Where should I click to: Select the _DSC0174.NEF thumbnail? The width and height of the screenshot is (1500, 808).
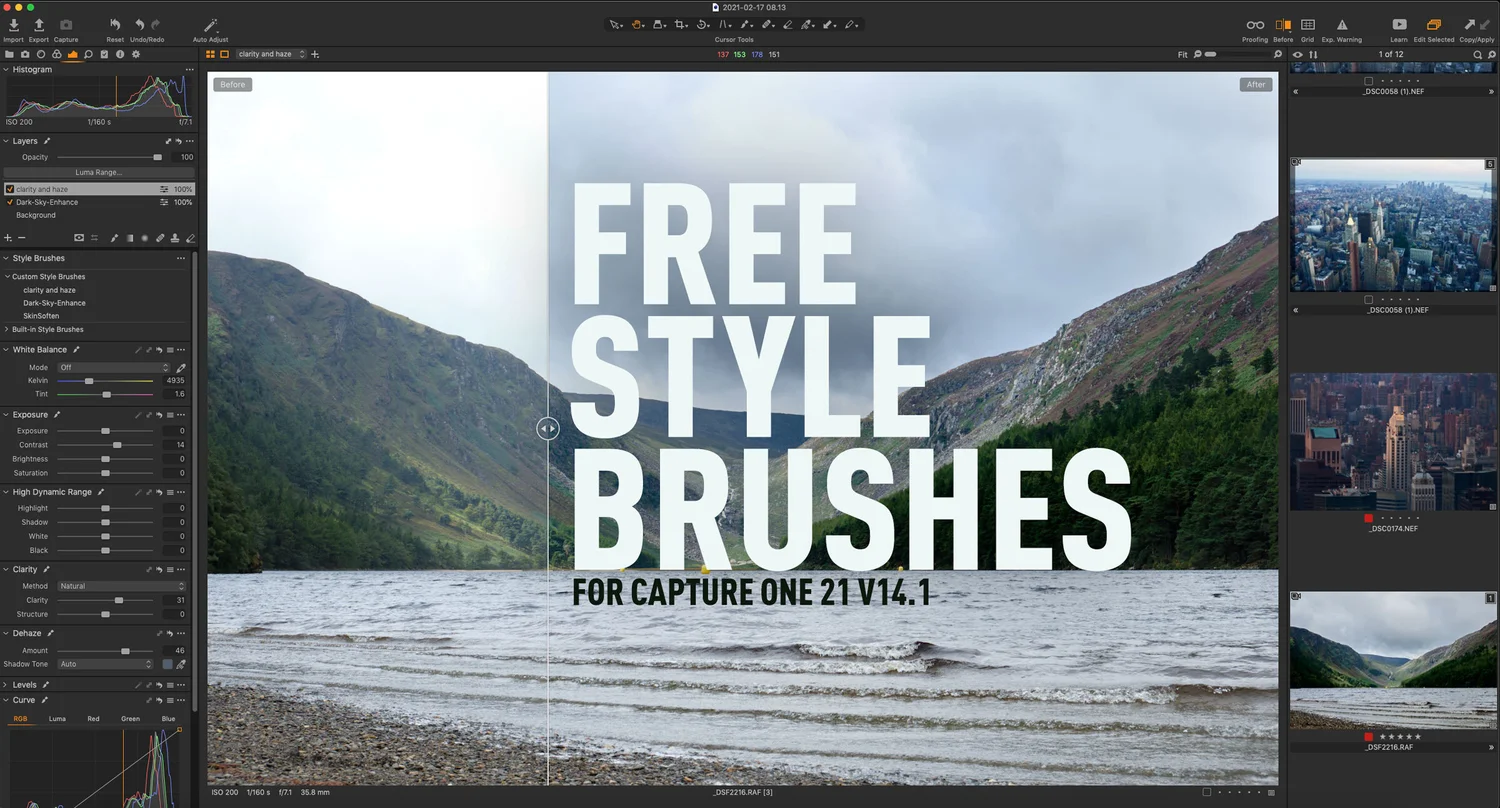(1391, 442)
